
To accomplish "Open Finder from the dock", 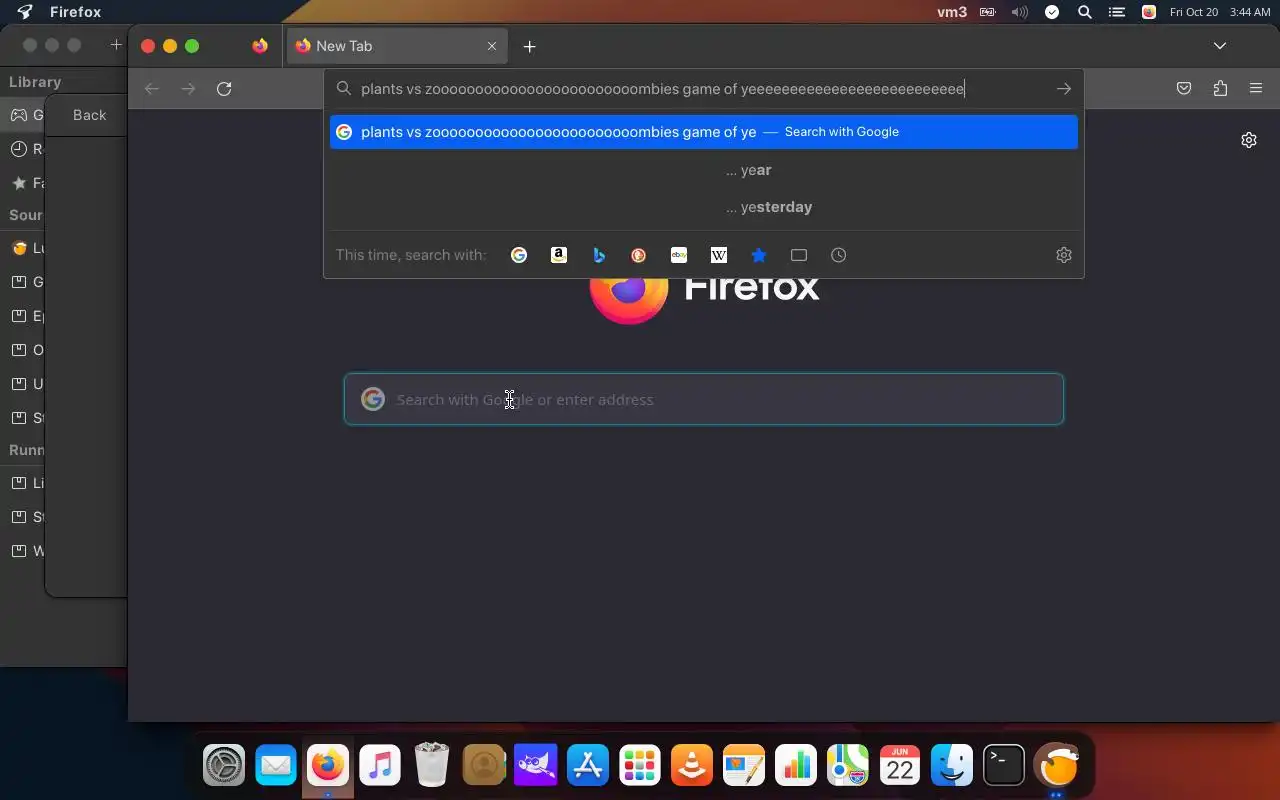I will pyautogui.click(x=952, y=767).
